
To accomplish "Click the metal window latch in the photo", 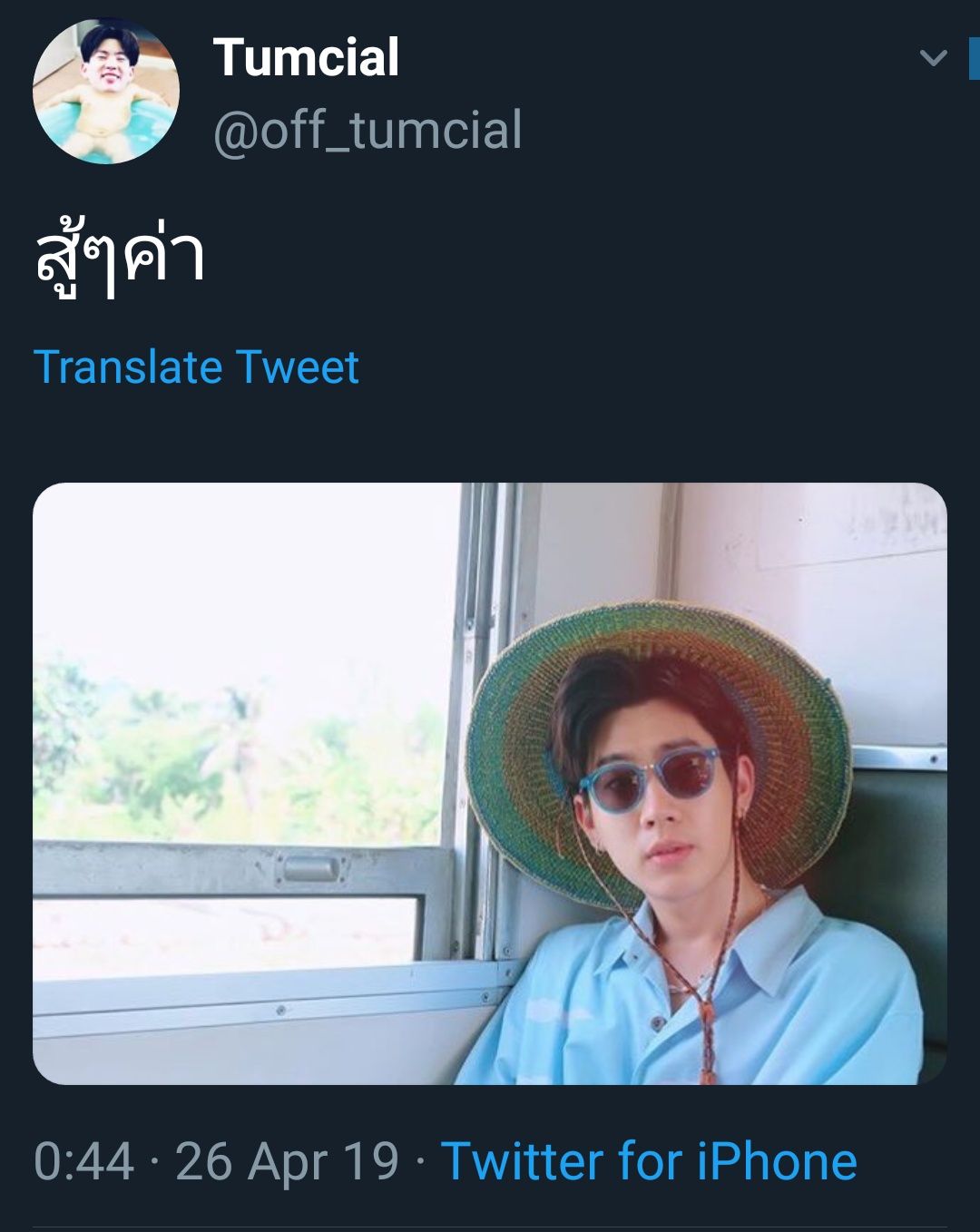I will point(309,869).
